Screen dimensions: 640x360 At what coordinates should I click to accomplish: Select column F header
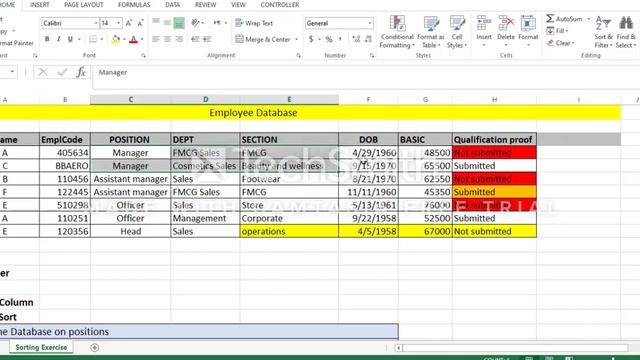click(368, 100)
